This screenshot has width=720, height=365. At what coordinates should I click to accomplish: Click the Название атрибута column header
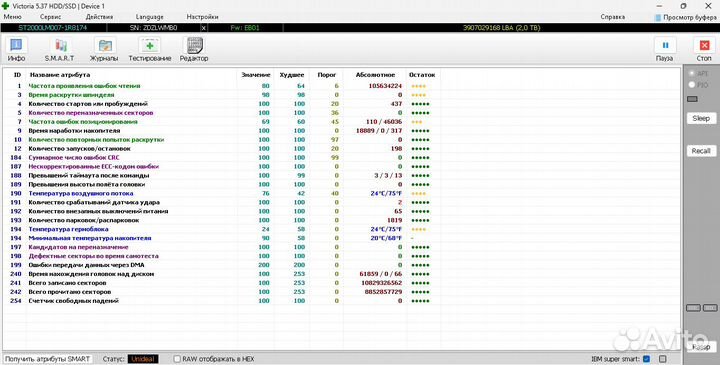coord(60,74)
